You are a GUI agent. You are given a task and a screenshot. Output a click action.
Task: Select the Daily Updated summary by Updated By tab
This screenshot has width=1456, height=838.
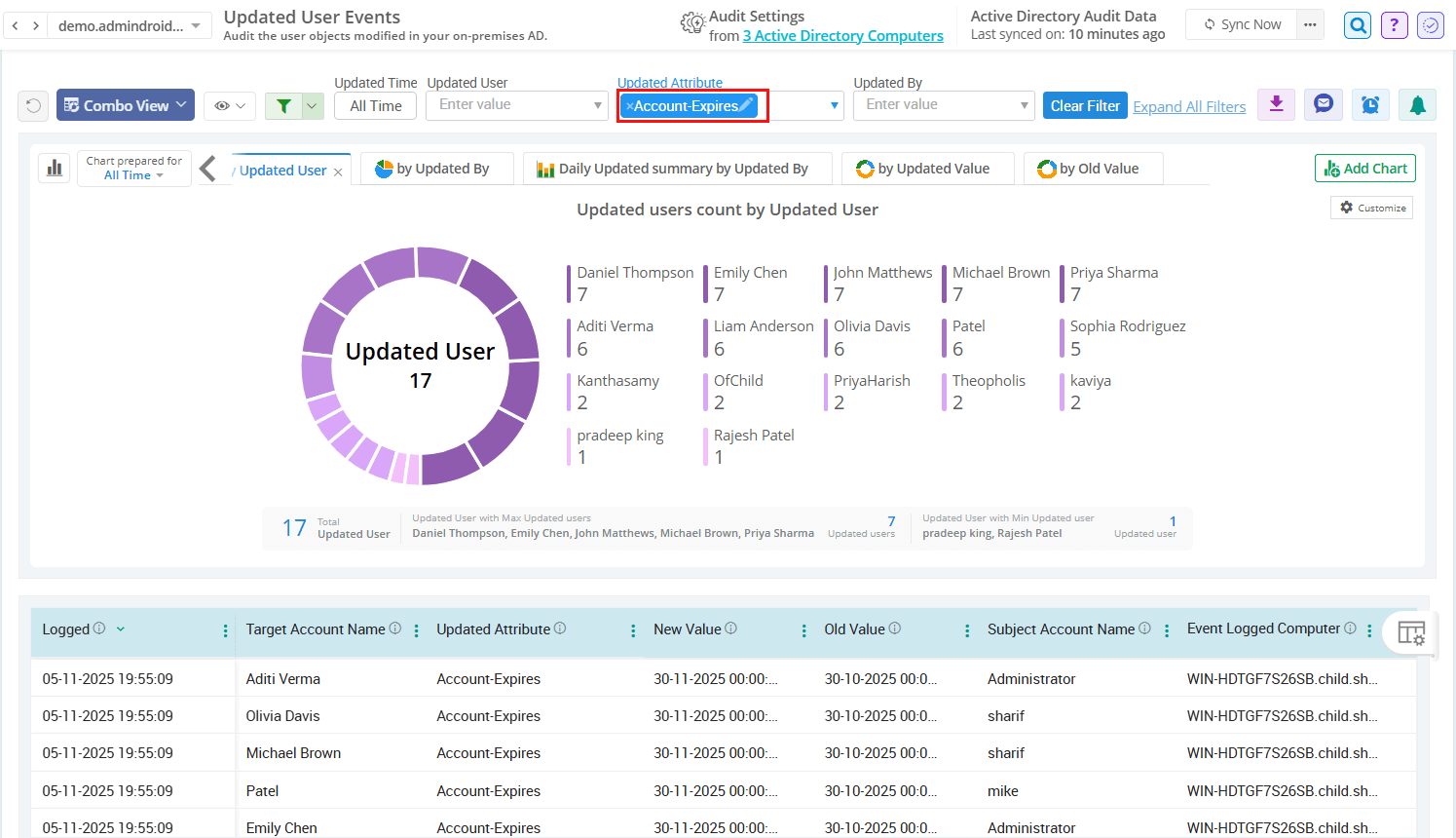click(677, 168)
